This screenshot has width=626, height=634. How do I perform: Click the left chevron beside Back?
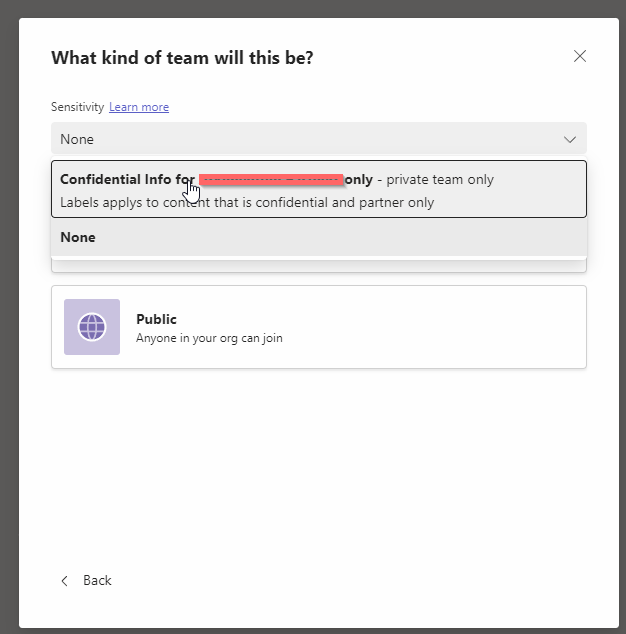tap(65, 581)
